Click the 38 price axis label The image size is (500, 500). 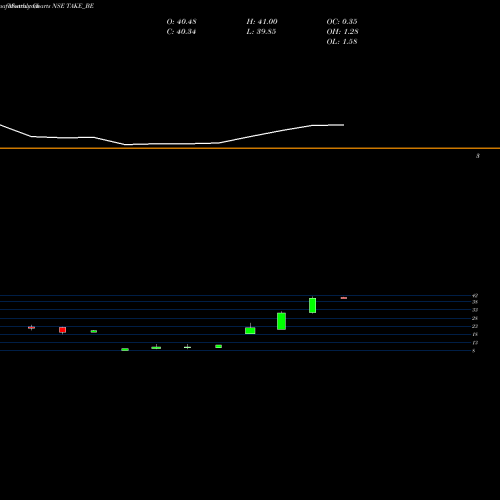click(475, 302)
